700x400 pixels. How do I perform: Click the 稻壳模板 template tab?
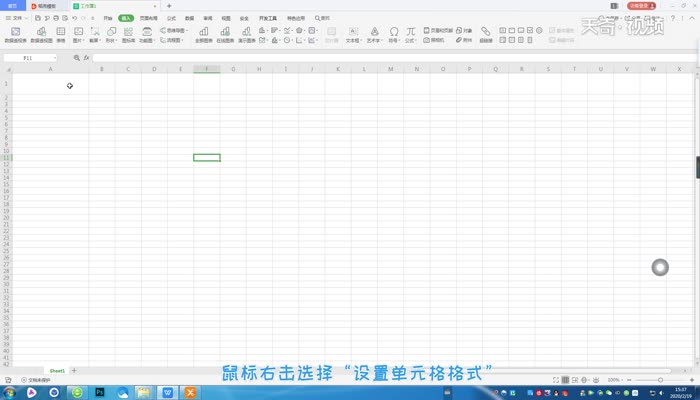[44, 6]
